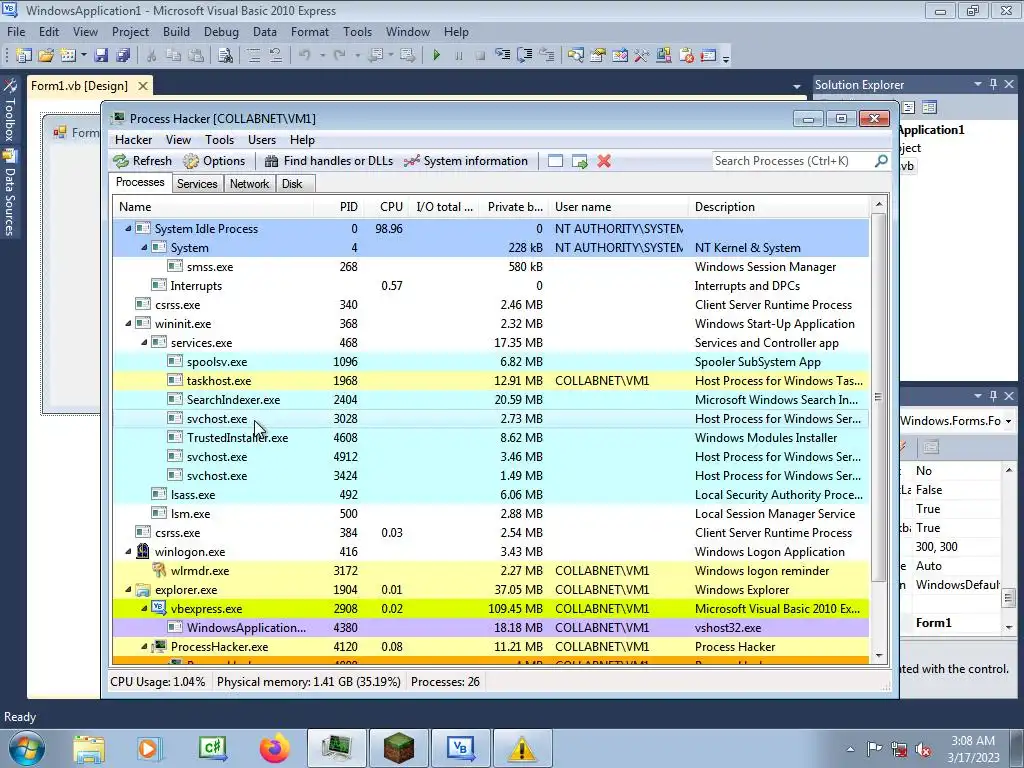Select the Processes tab
The width and height of the screenshot is (1024, 768).
click(140, 182)
